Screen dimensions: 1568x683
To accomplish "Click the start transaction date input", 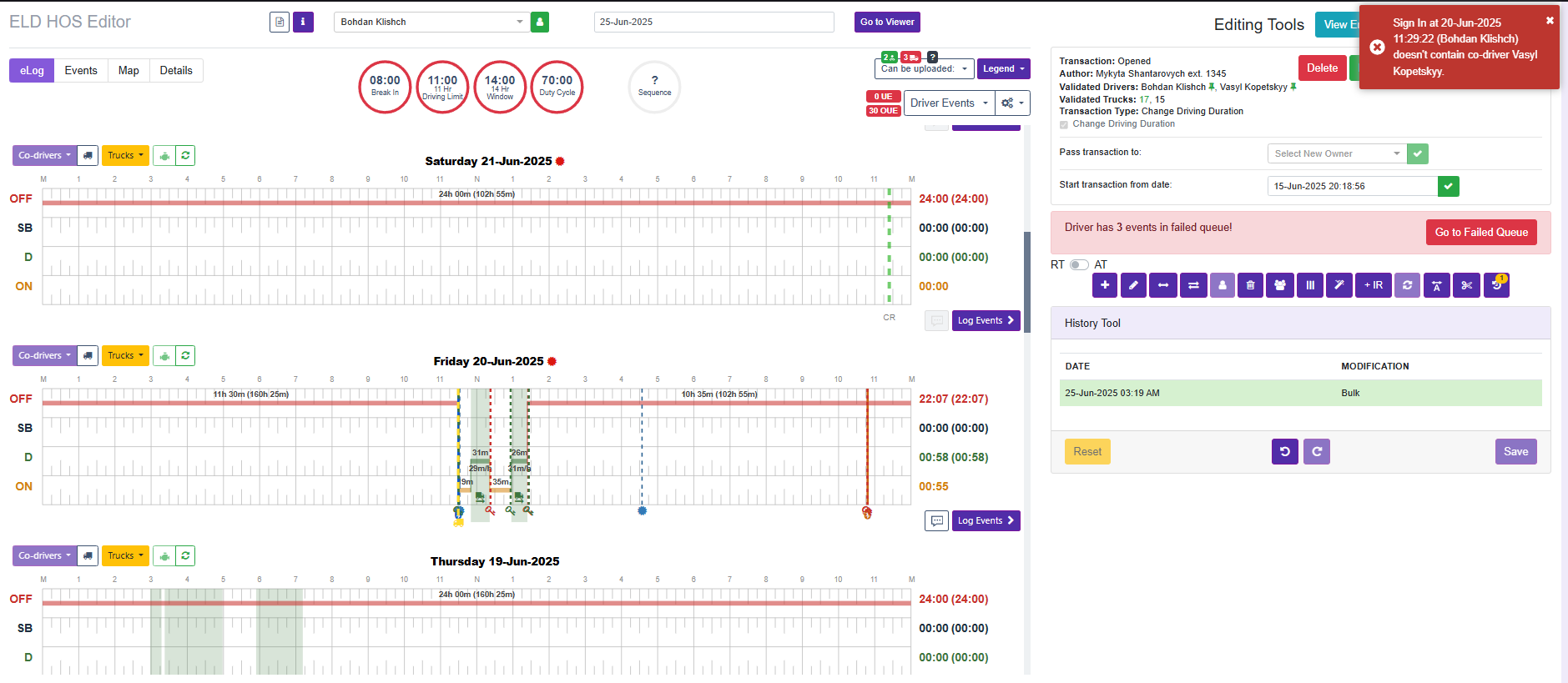I will 1353,186.
